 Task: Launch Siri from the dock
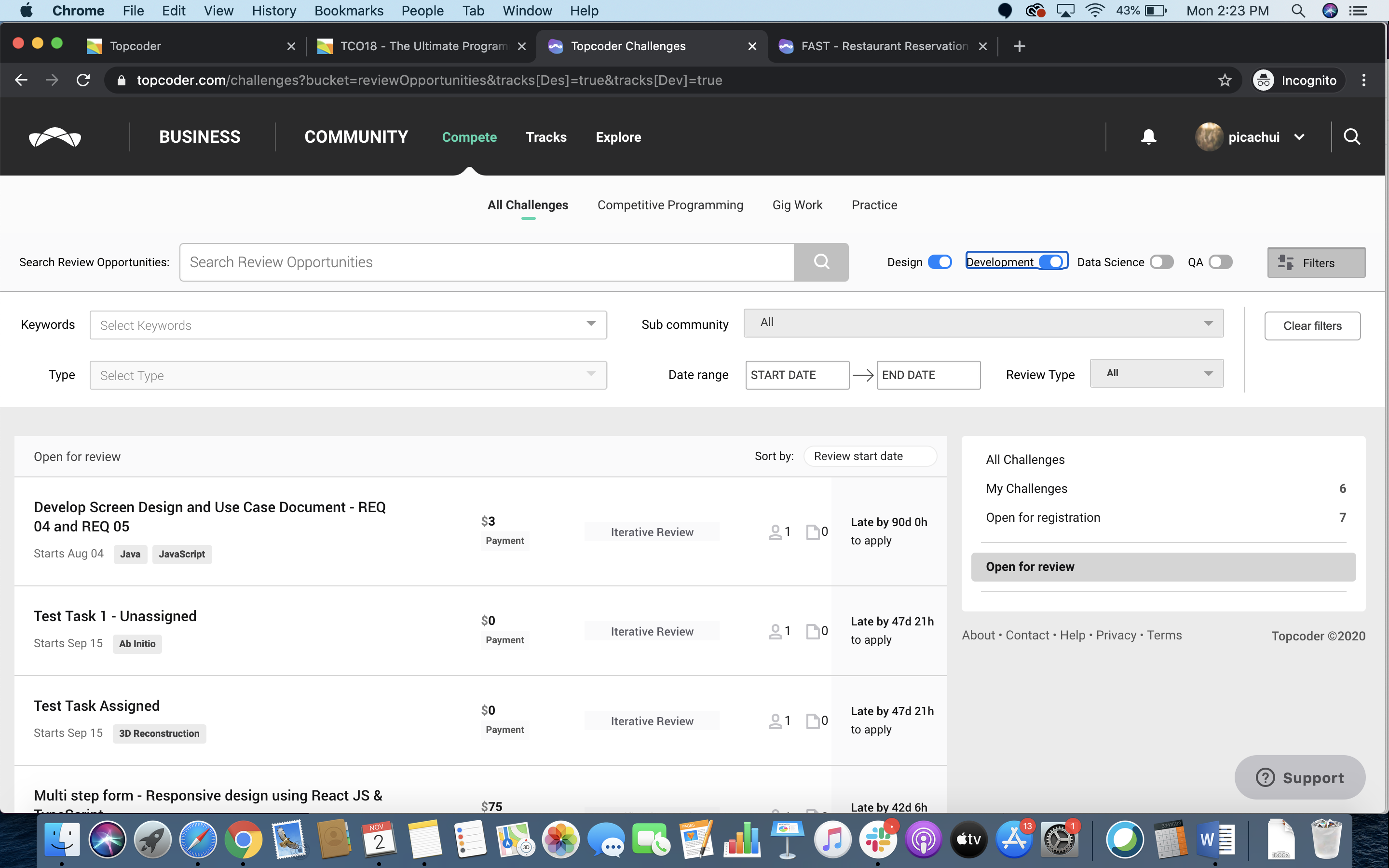pyautogui.click(x=108, y=839)
